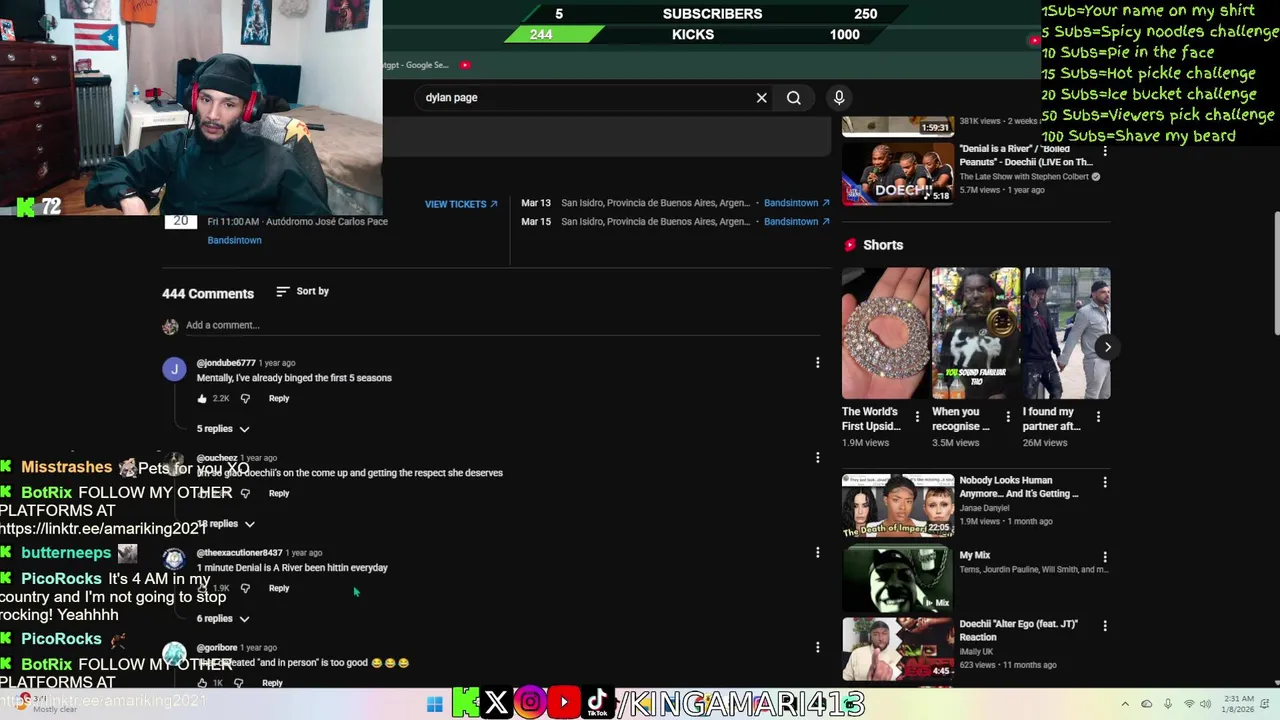
Task: Switch to the YouTube icon browser tab
Action: (x=466, y=65)
